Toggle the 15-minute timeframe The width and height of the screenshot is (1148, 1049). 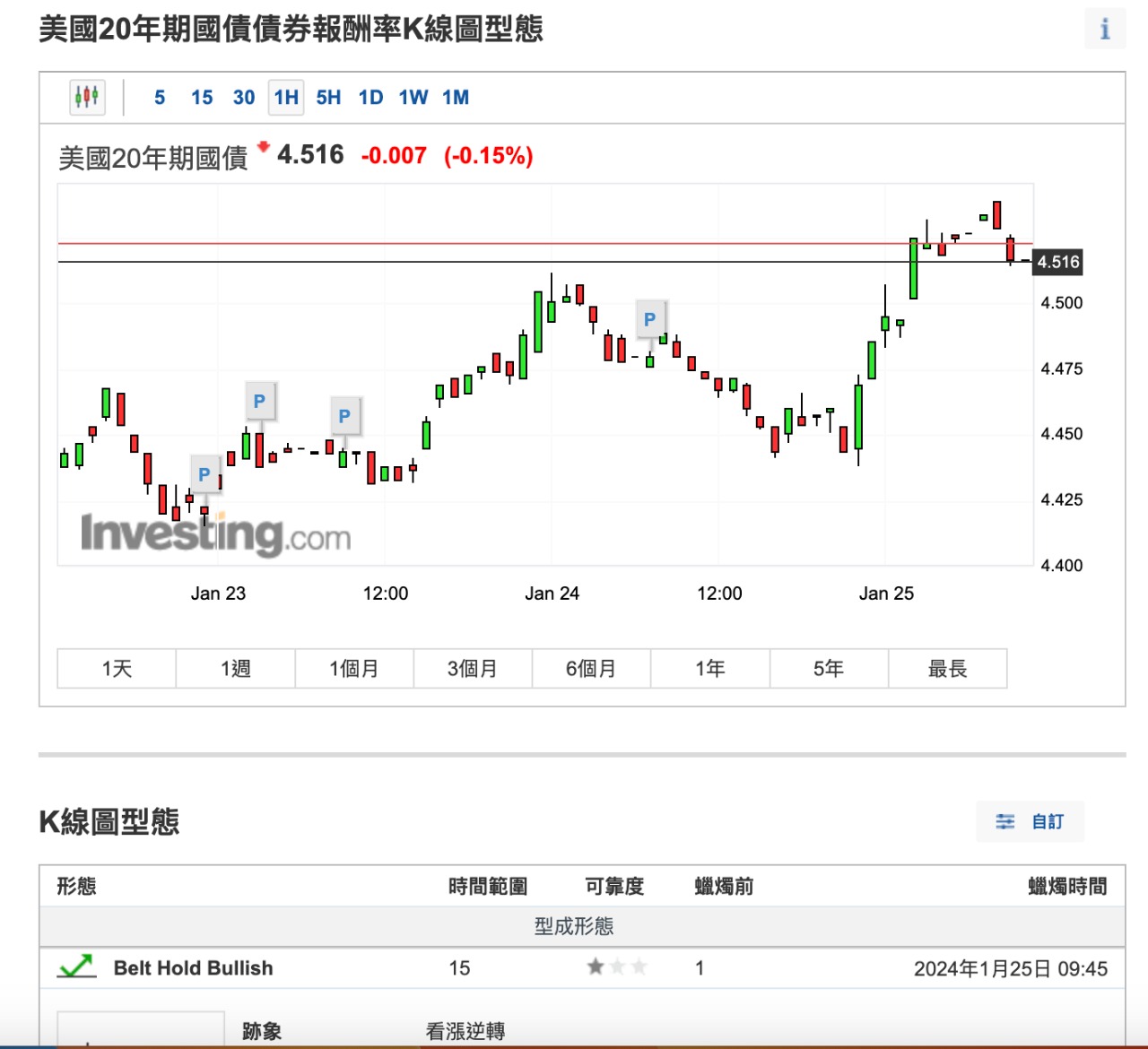pos(201,97)
